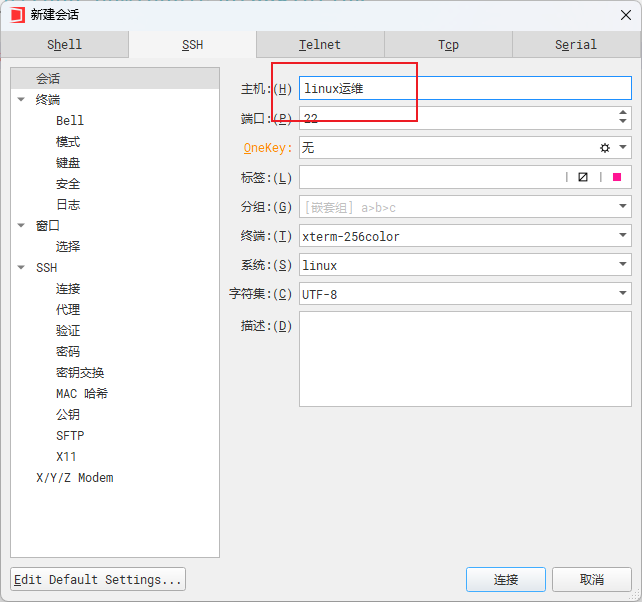Image resolution: width=642 pixels, height=602 pixels.
Task: Decrease port number with down arrow
Action: 623,123
